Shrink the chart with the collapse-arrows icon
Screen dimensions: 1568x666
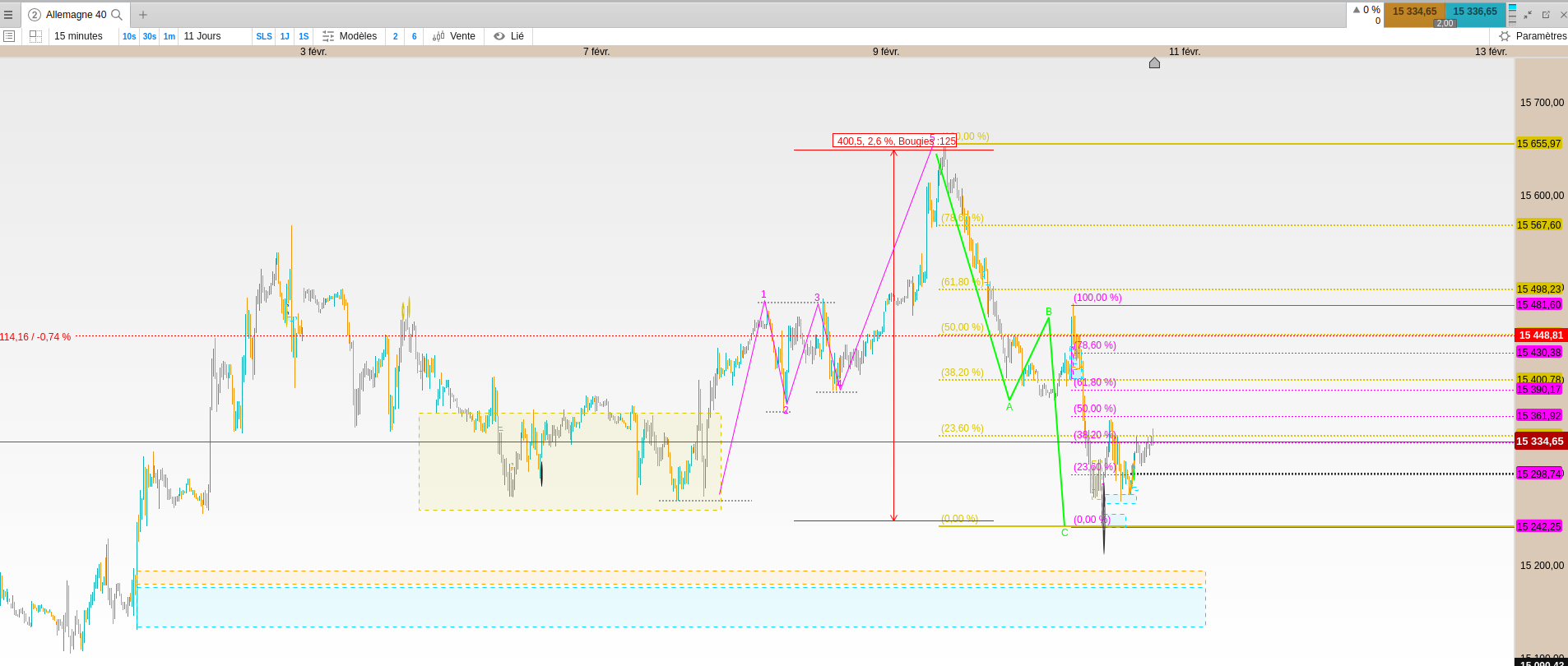coord(1528,15)
